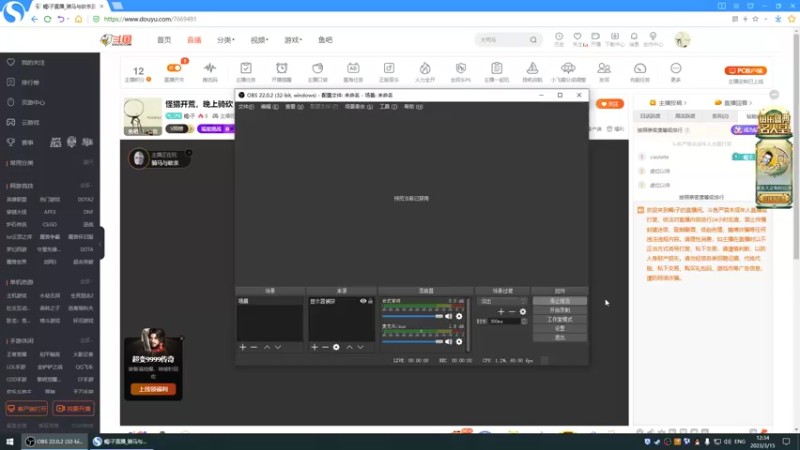
Task: Go to the 鱼吧 tab on Douyu
Action: (325, 40)
